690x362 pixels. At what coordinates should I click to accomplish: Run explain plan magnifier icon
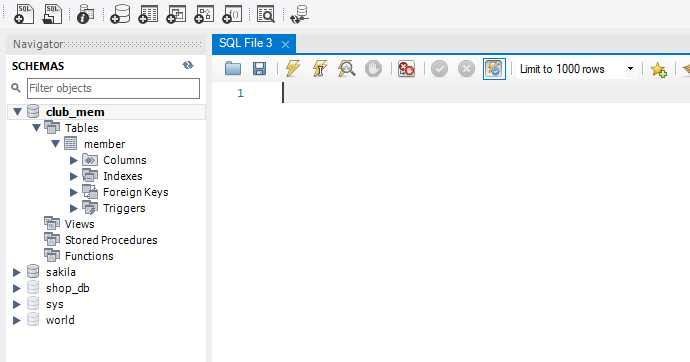pos(346,69)
